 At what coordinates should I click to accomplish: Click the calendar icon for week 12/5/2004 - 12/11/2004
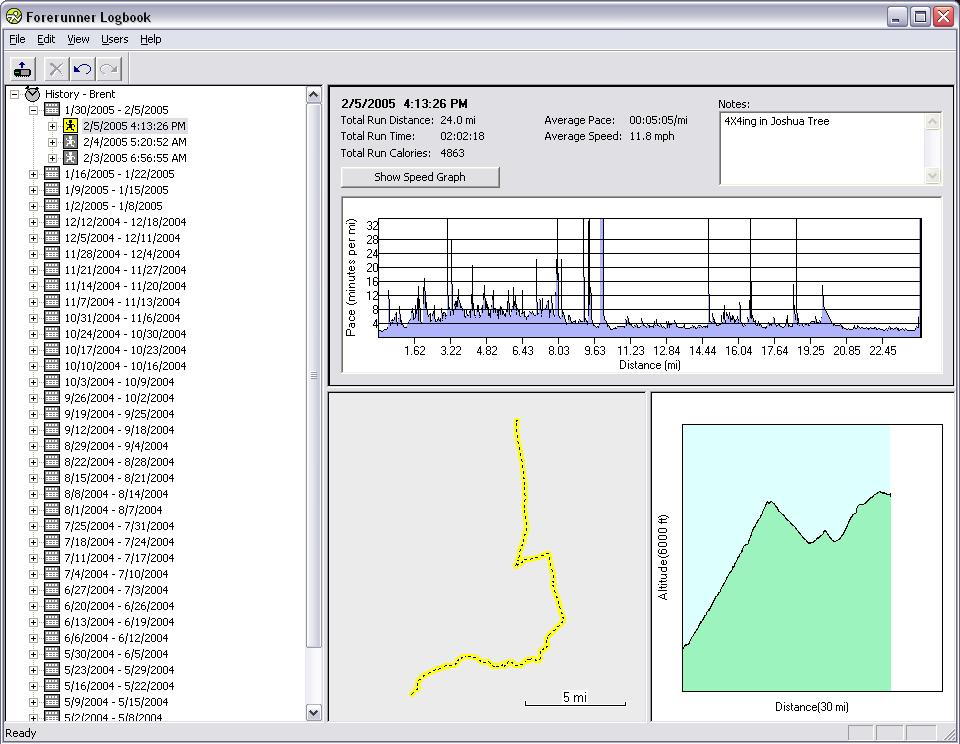(x=52, y=237)
